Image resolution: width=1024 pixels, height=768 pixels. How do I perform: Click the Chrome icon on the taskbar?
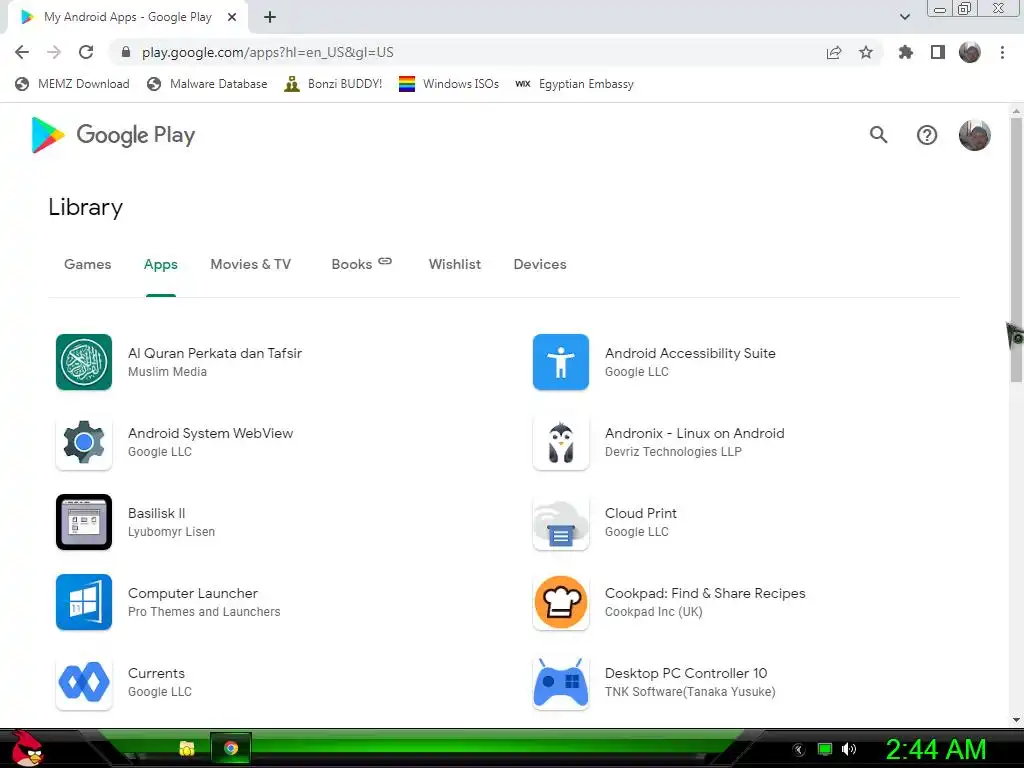coord(231,748)
